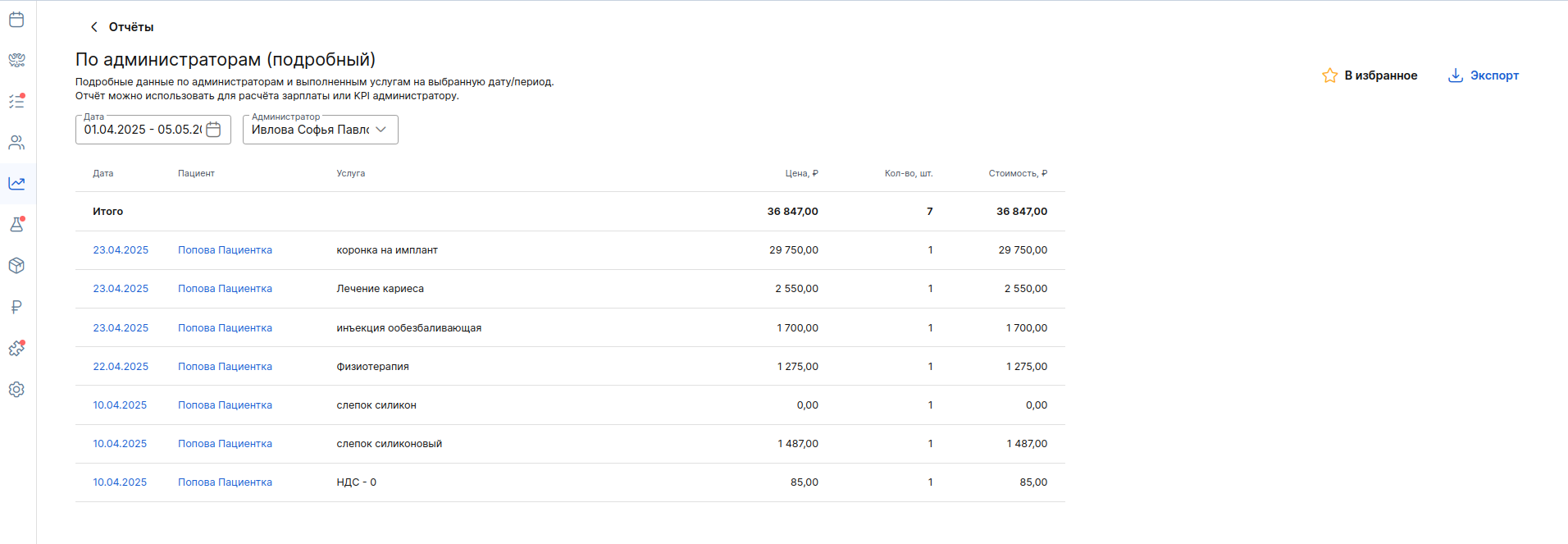The width and height of the screenshot is (1568, 544).
Task: Open the task checklist sidebar icon
Action: [16, 101]
